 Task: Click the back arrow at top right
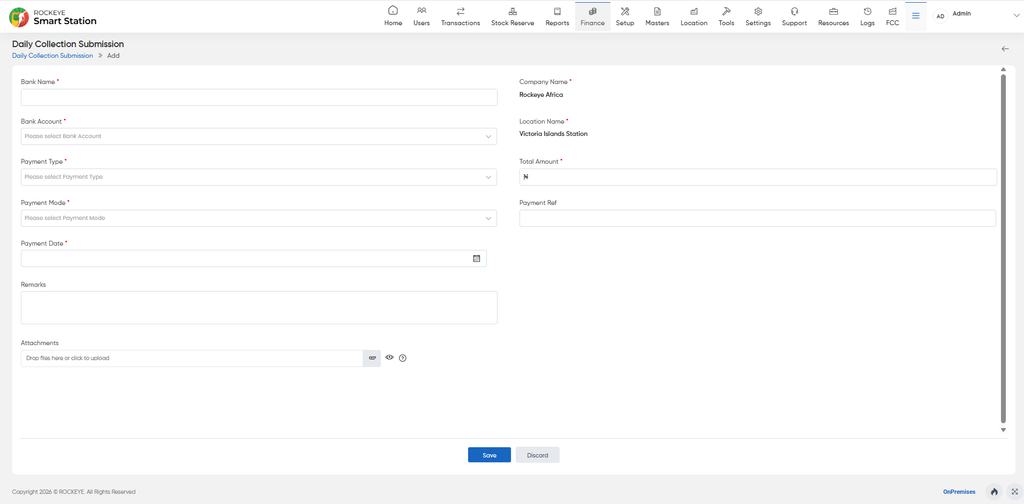tap(1005, 49)
